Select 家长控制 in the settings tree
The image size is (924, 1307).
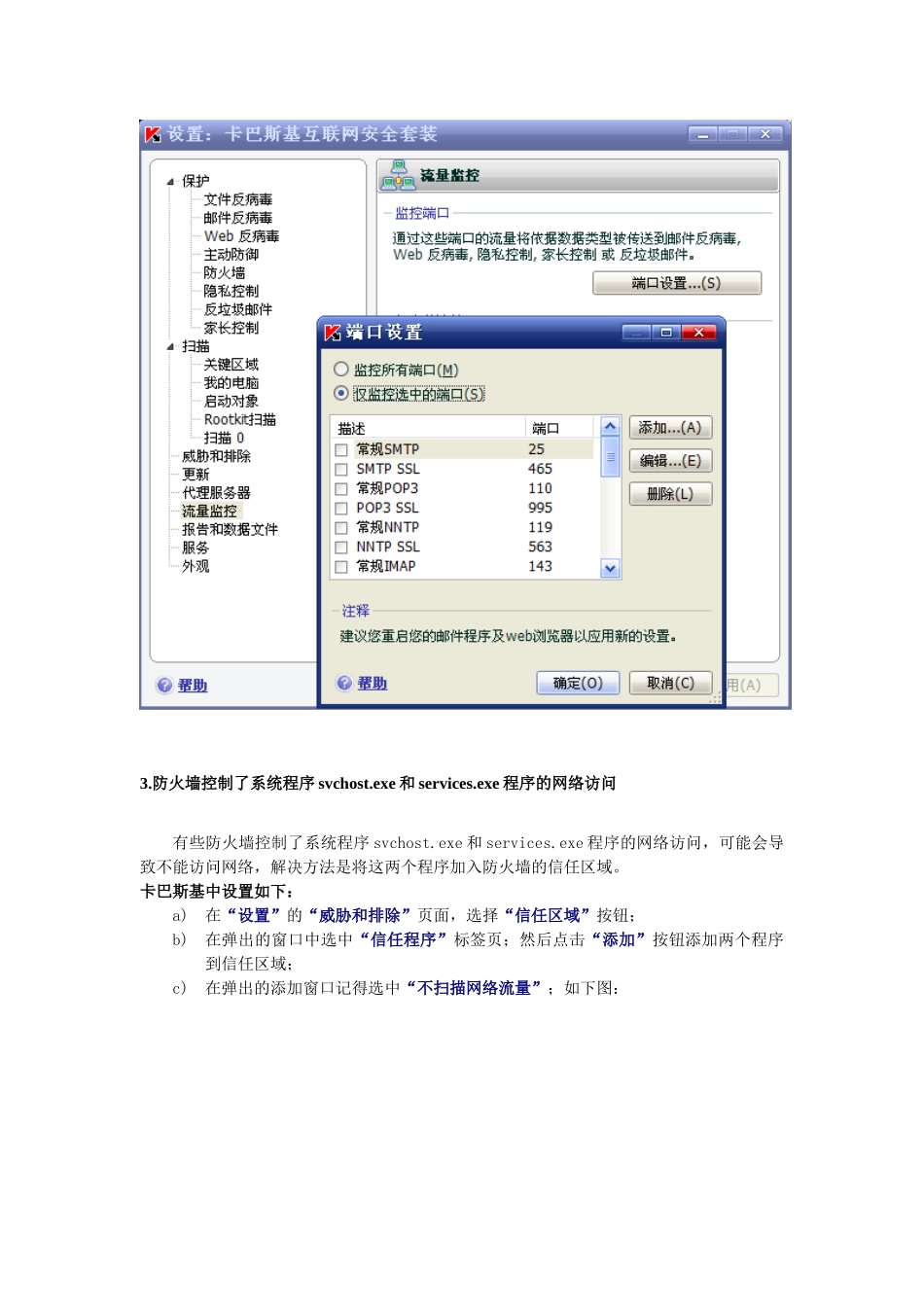coord(231,329)
